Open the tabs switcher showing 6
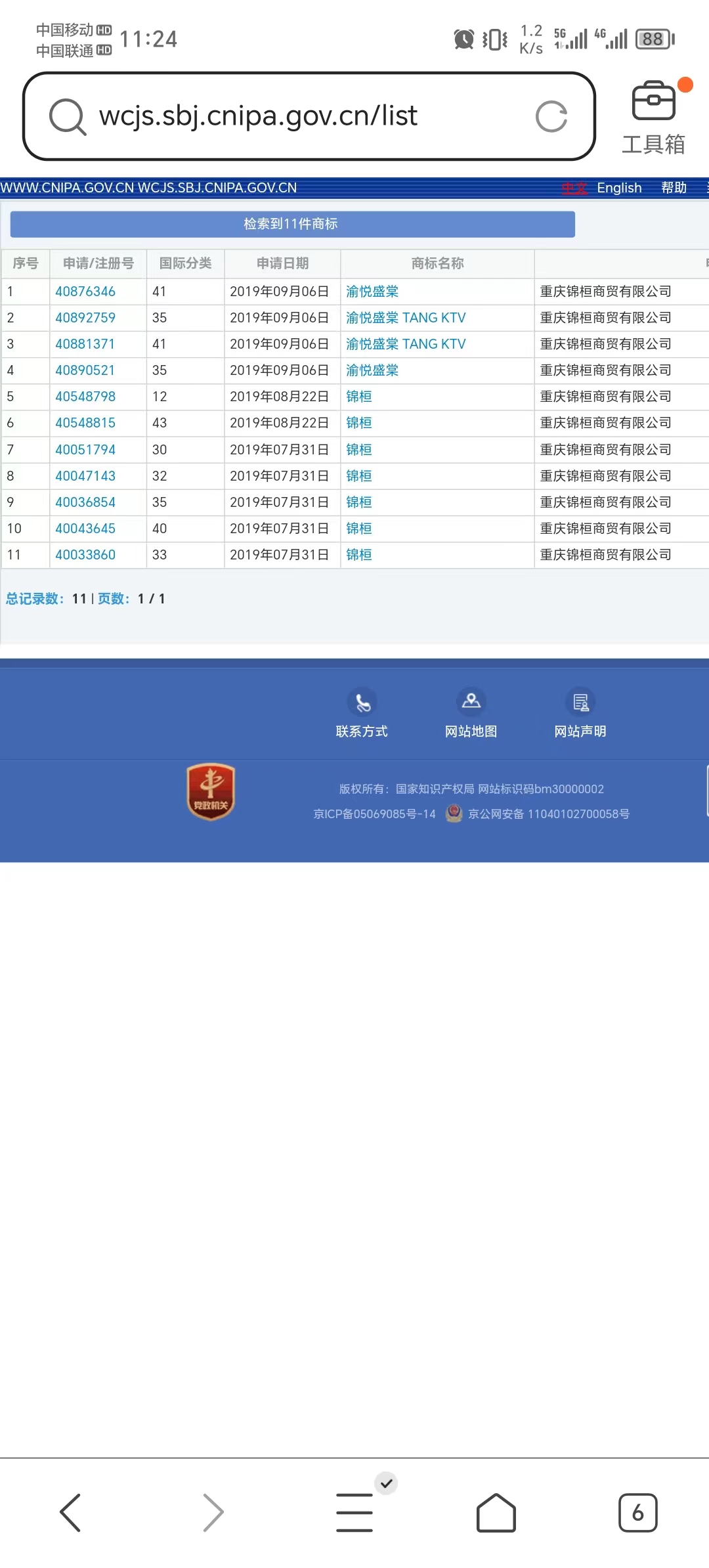This screenshot has width=709, height=1568. click(637, 1512)
